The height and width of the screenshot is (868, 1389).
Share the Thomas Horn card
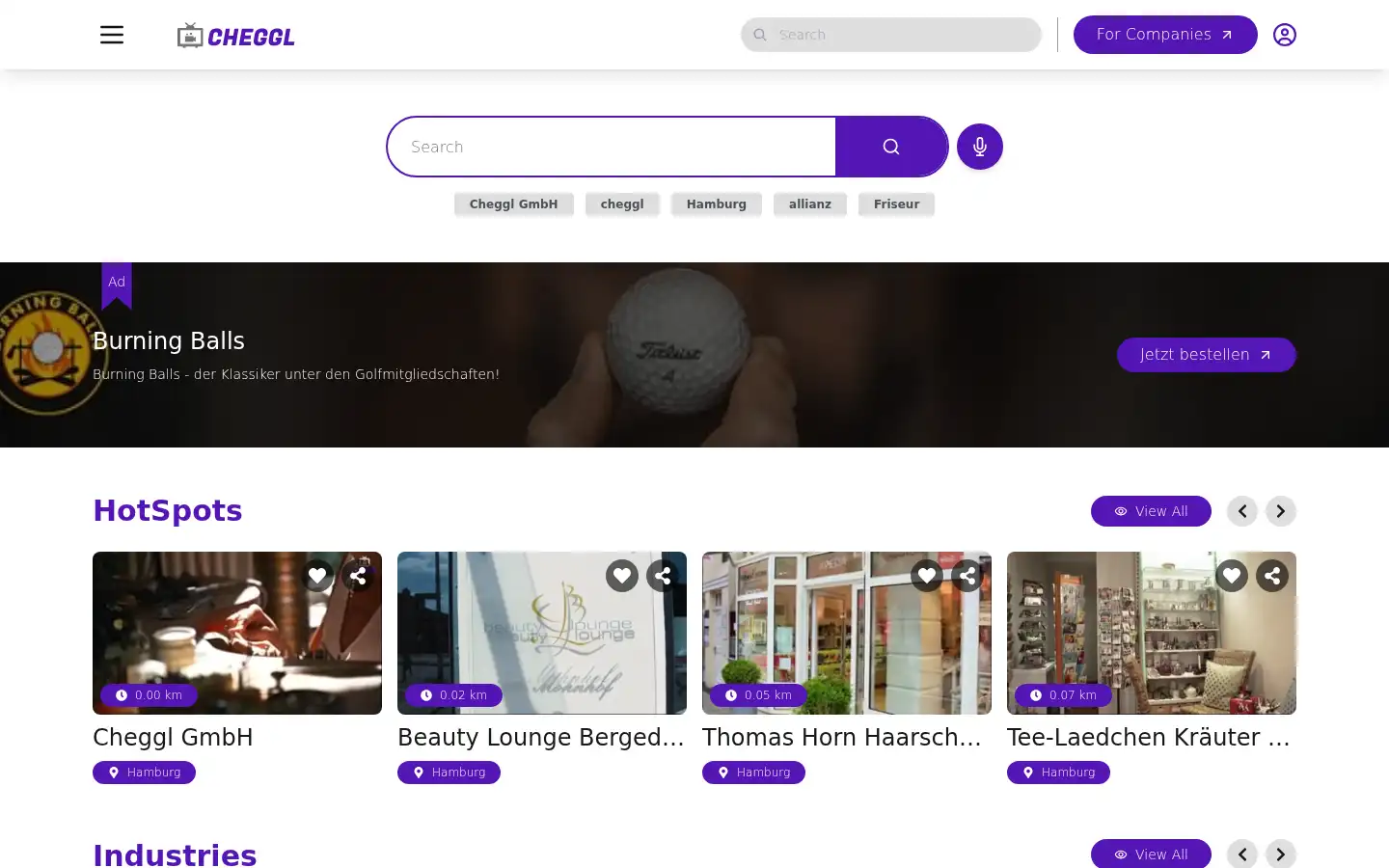tap(967, 576)
